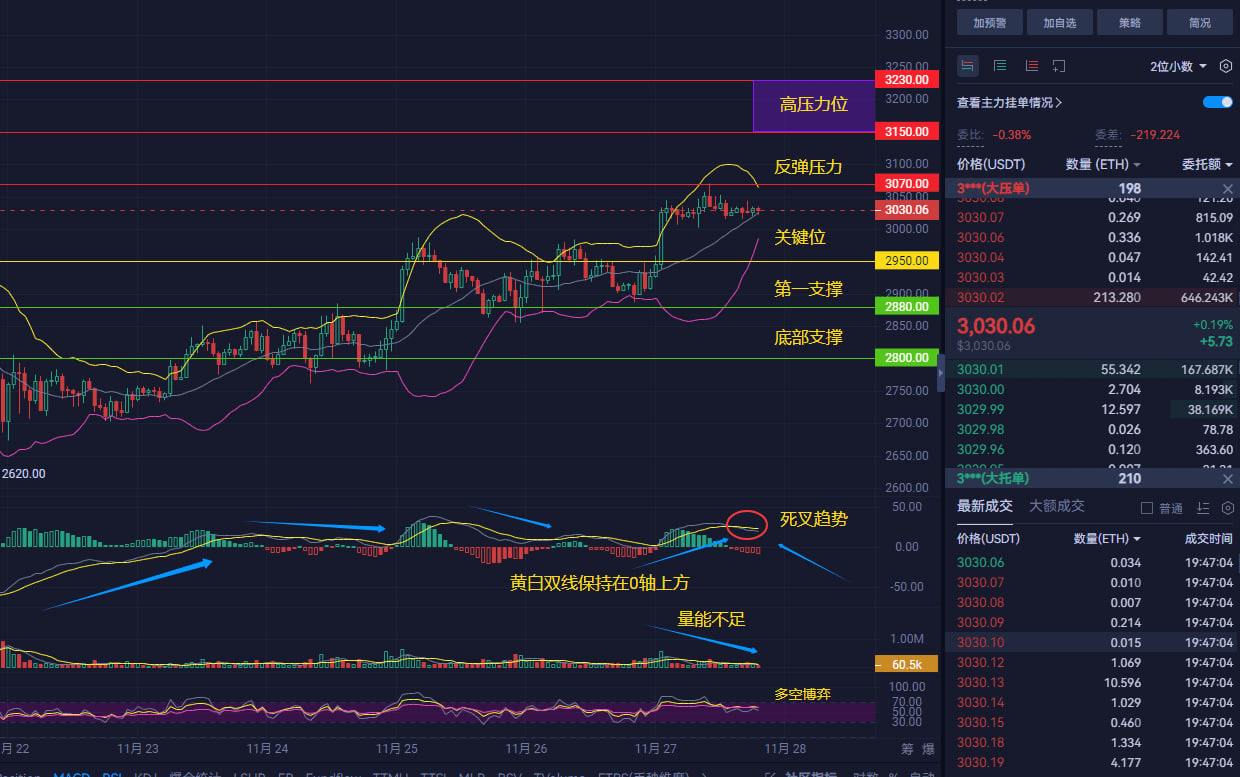
Task: Expand the 委托额 column dropdown
Action: point(1207,164)
